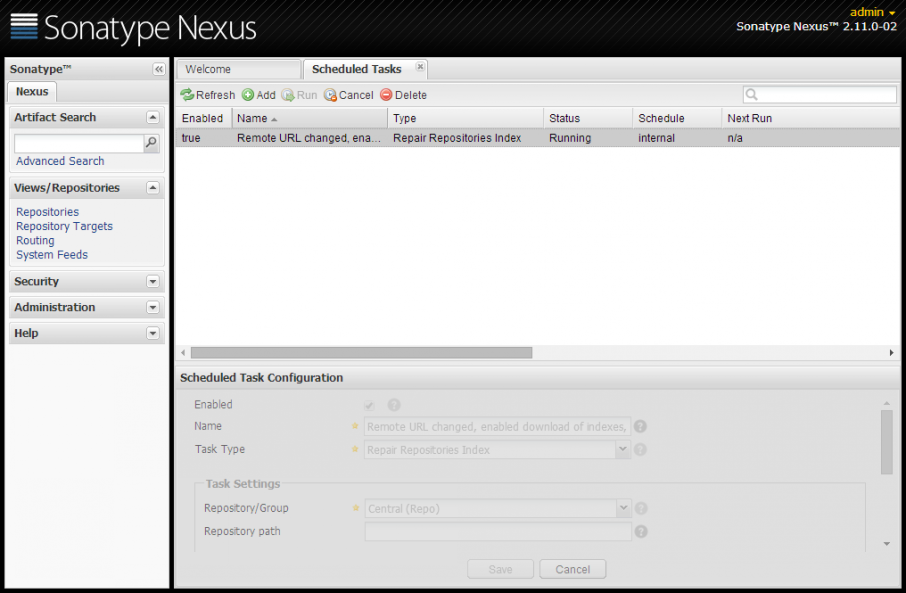906x593 pixels.
Task: Expand the Security section
Action: click(x=153, y=281)
